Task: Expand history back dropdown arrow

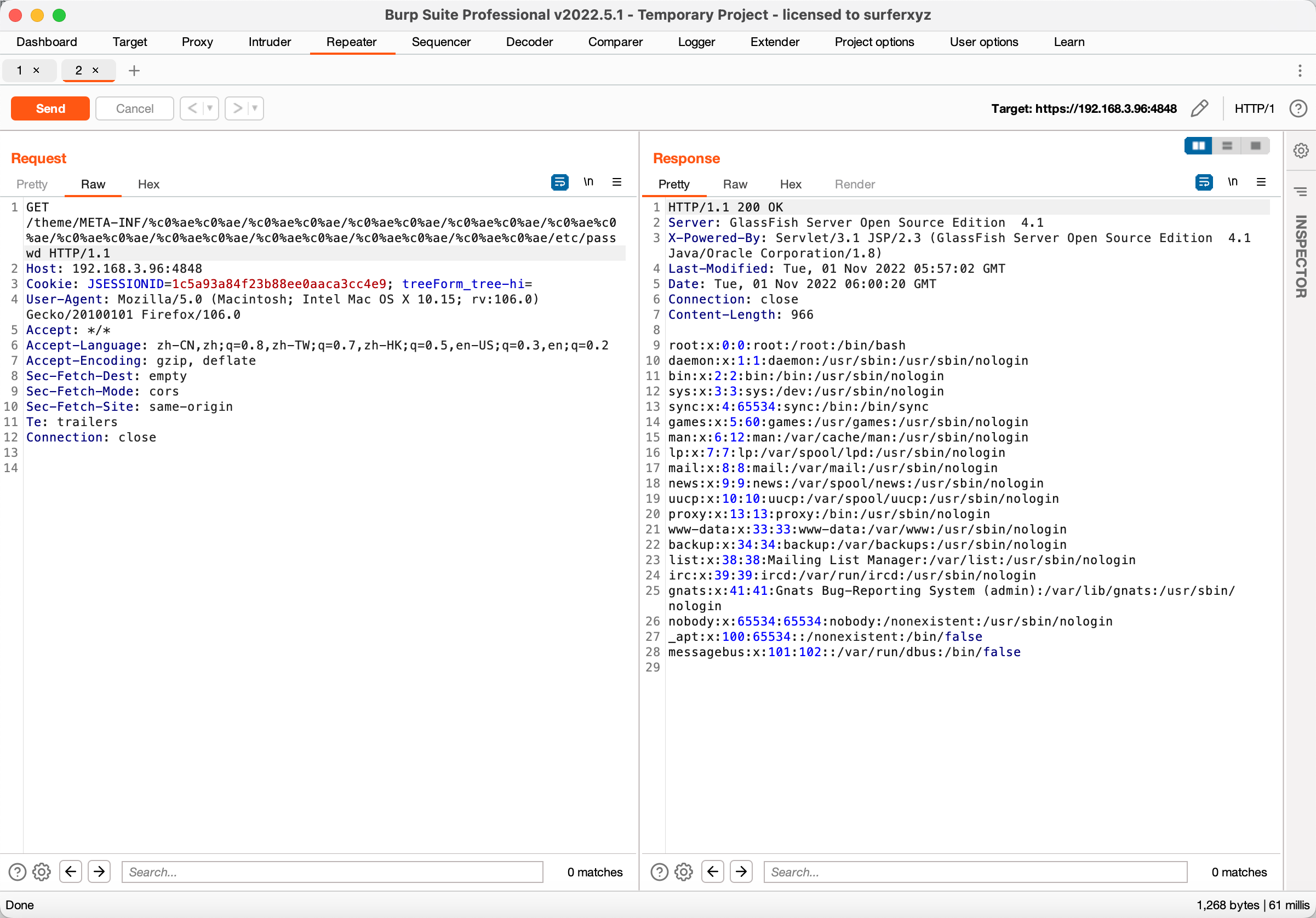Action: click(x=210, y=108)
